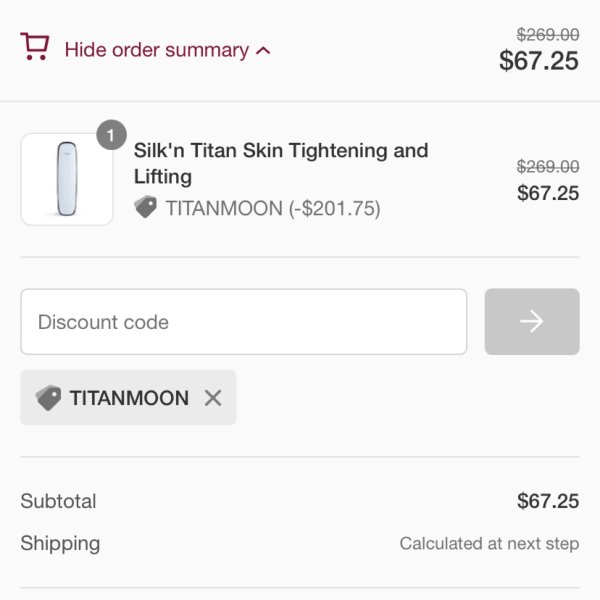Image resolution: width=600 pixels, height=600 pixels.
Task: Click the shopping cart icon
Action: 35,46
